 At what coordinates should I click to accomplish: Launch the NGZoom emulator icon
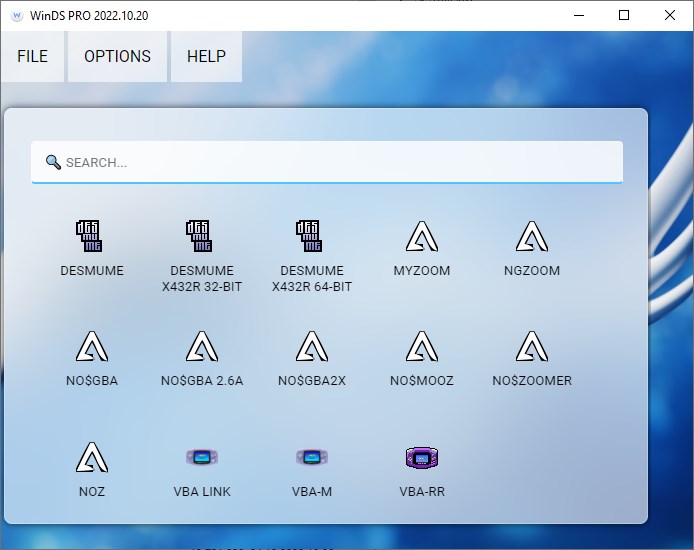pyautogui.click(x=532, y=237)
